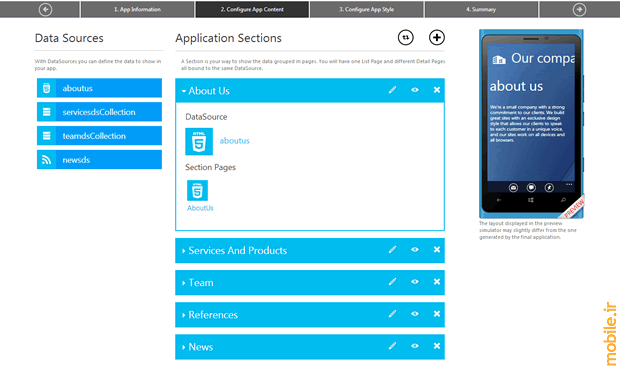620x369 pixels.
Task: Go back using the left arrow icon
Action: pos(45,9)
